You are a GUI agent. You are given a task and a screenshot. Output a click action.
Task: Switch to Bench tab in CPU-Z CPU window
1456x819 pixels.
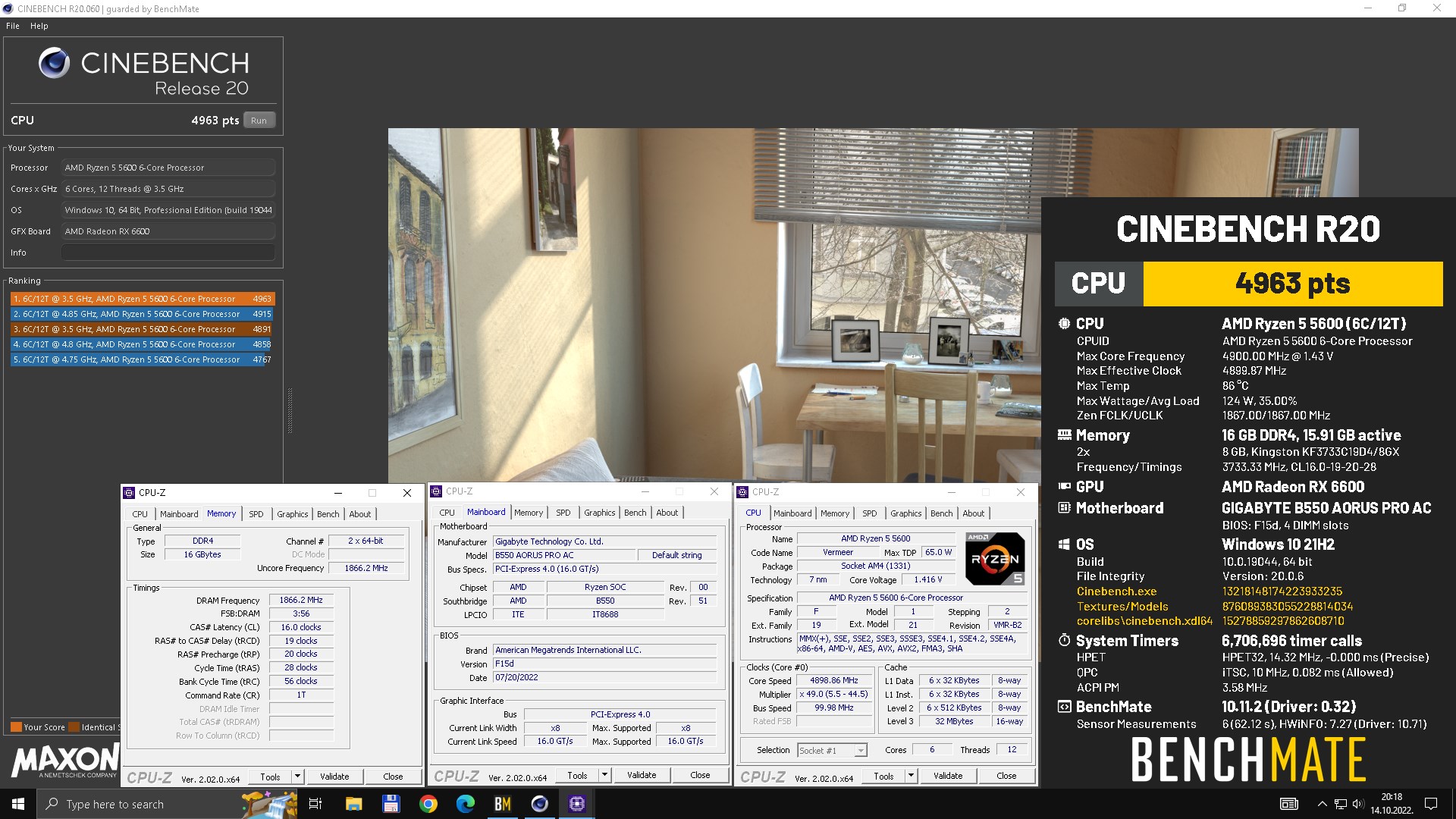click(942, 513)
